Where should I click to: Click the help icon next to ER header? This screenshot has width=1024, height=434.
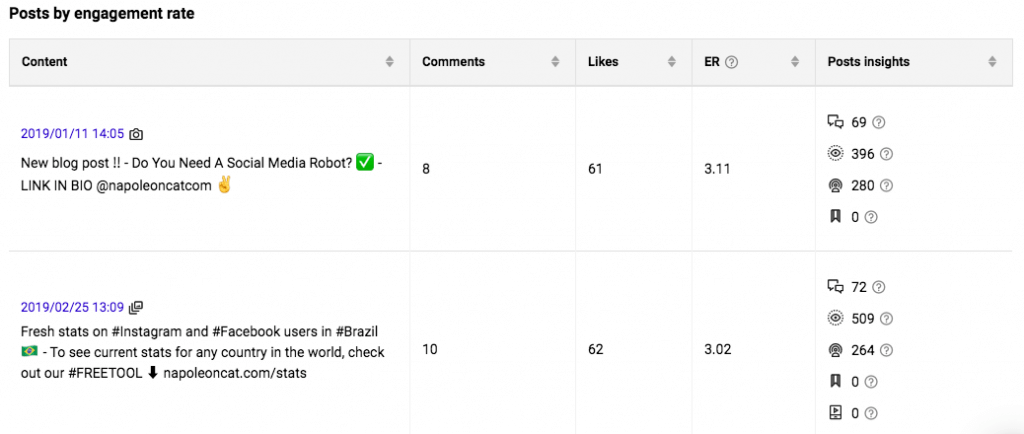(x=731, y=62)
